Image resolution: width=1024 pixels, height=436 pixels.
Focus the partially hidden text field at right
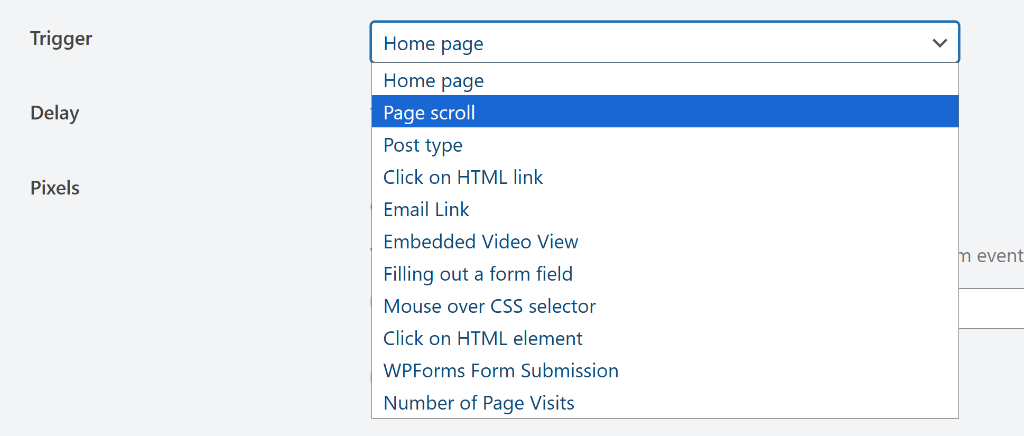click(x=990, y=308)
